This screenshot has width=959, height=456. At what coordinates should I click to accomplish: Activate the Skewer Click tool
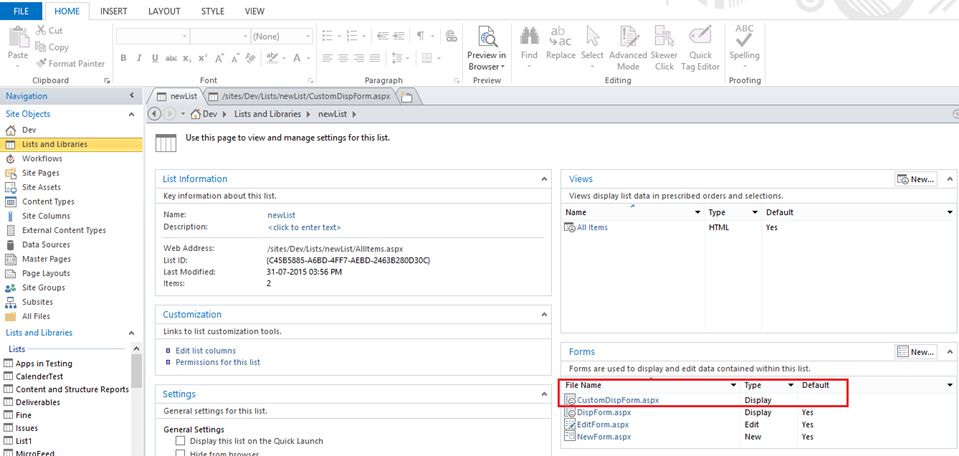(664, 49)
